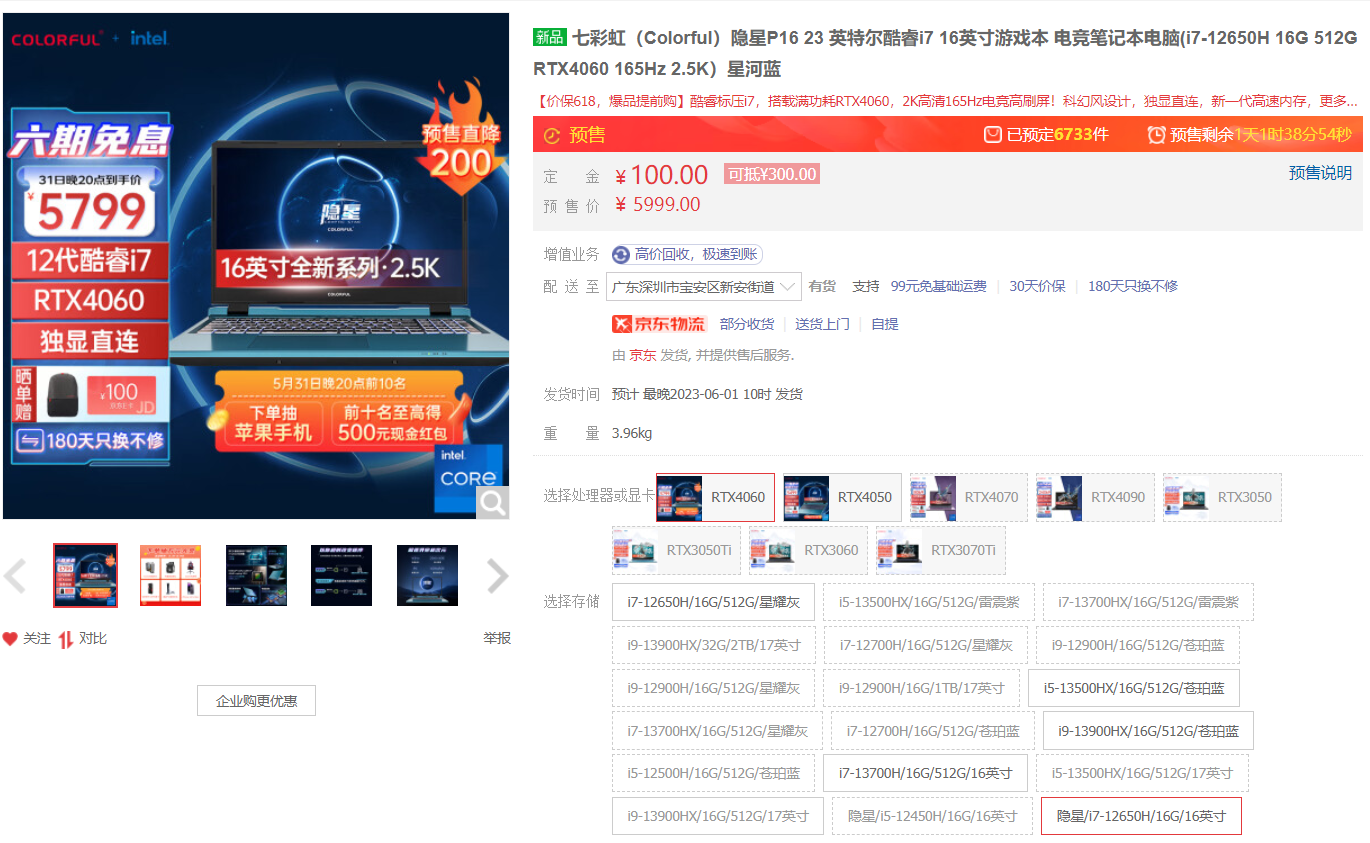
Task: Select the RTX3060 graphics option
Action: [808, 550]
